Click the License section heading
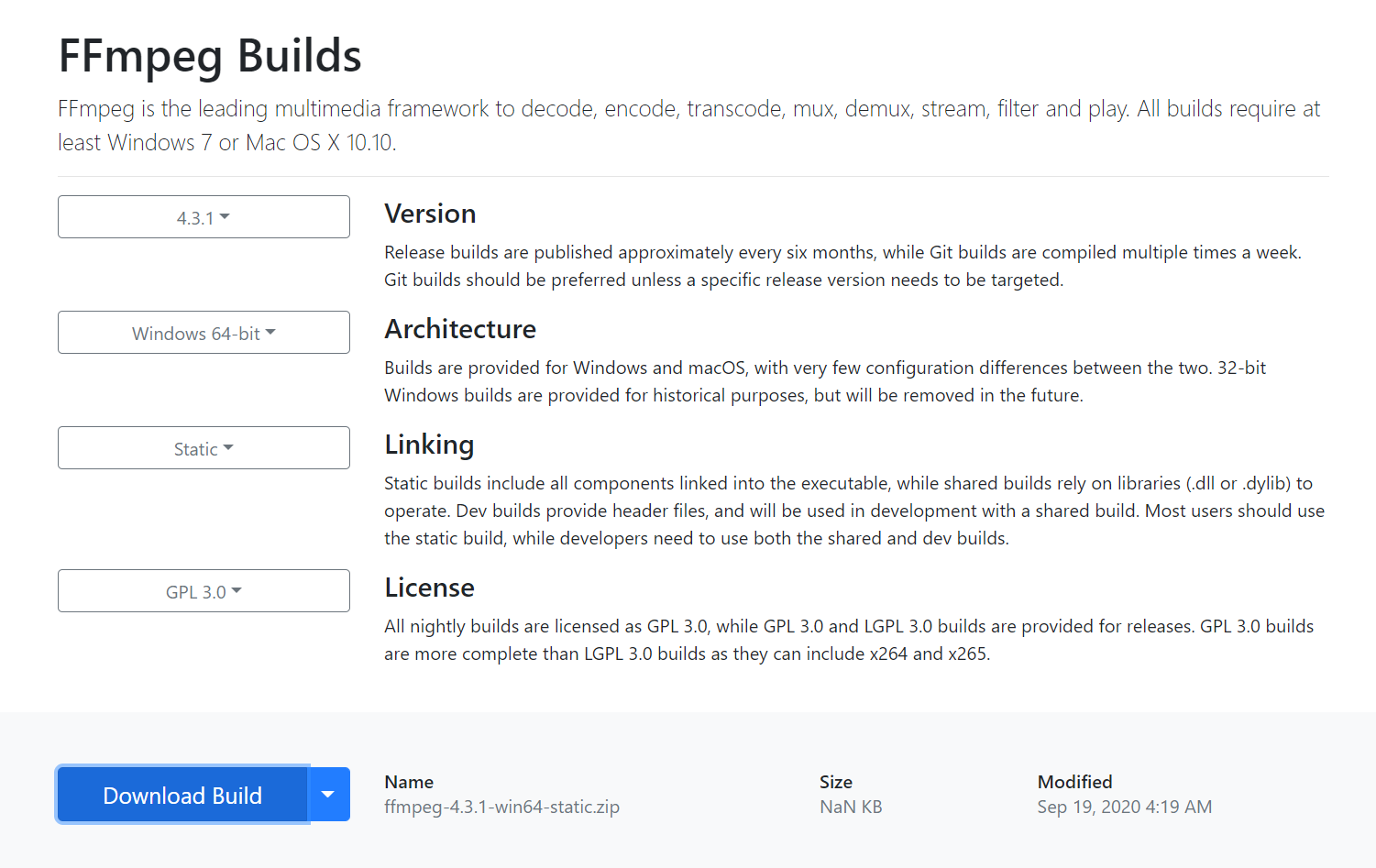Image resolution: width=1376 pixels, height=868 pixels. pos(429,588)
